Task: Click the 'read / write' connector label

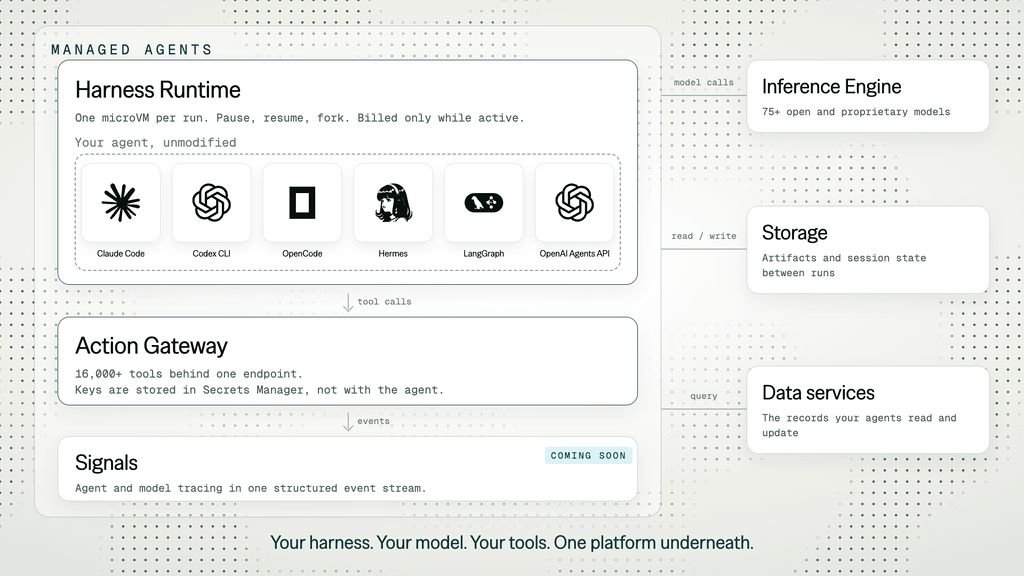Action: tap(703, 236)
